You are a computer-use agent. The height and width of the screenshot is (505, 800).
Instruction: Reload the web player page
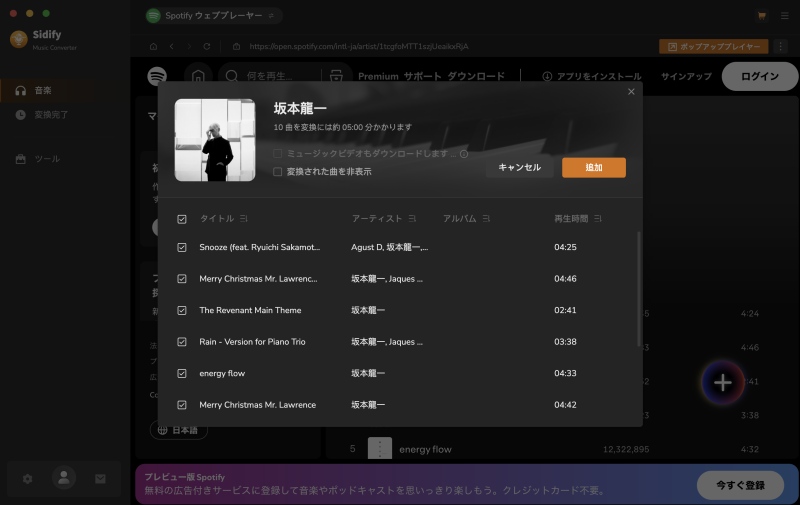coord(207,46)
